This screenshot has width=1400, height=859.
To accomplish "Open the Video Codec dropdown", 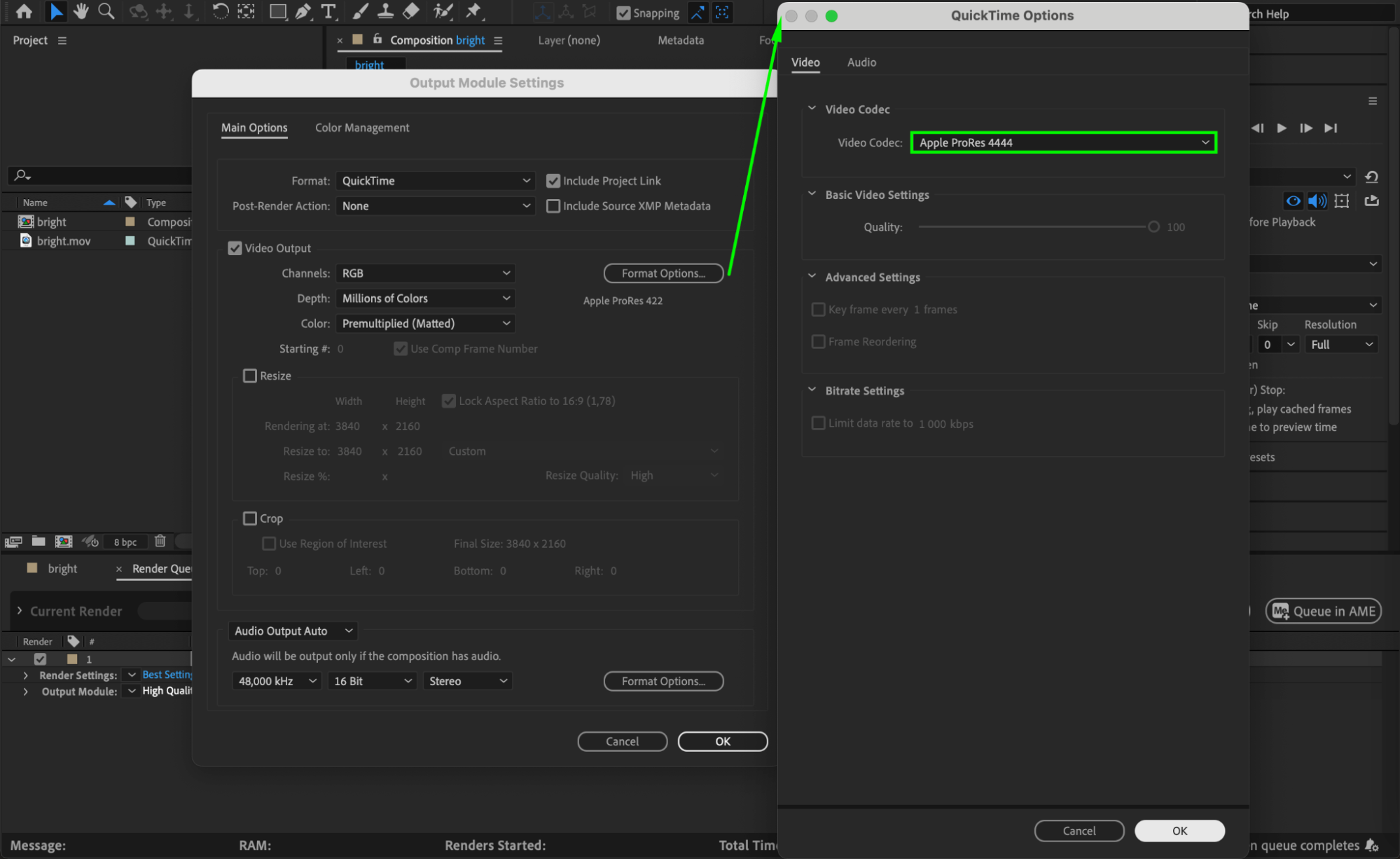I will click(1063, 143).
